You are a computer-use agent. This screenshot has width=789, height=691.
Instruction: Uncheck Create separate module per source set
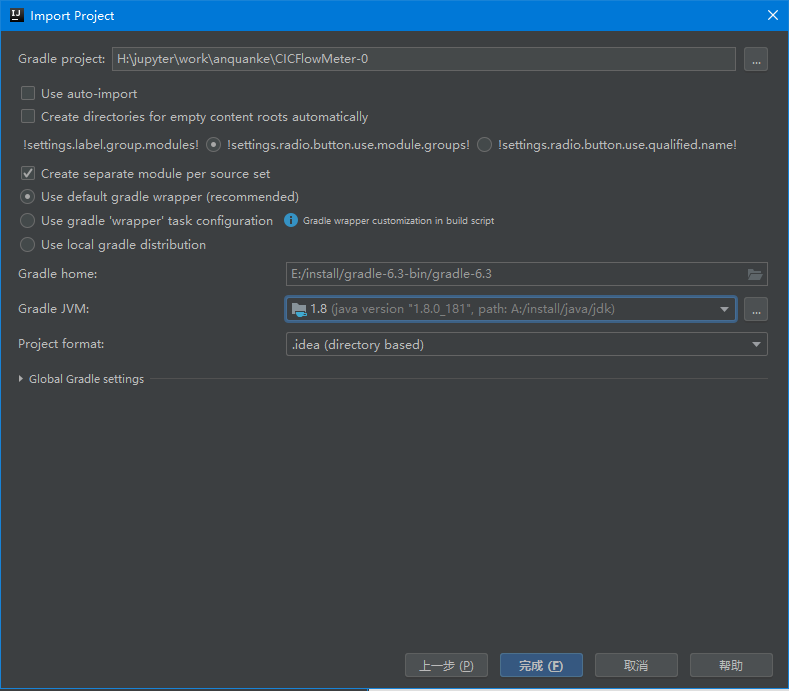[x=28, y=173]
